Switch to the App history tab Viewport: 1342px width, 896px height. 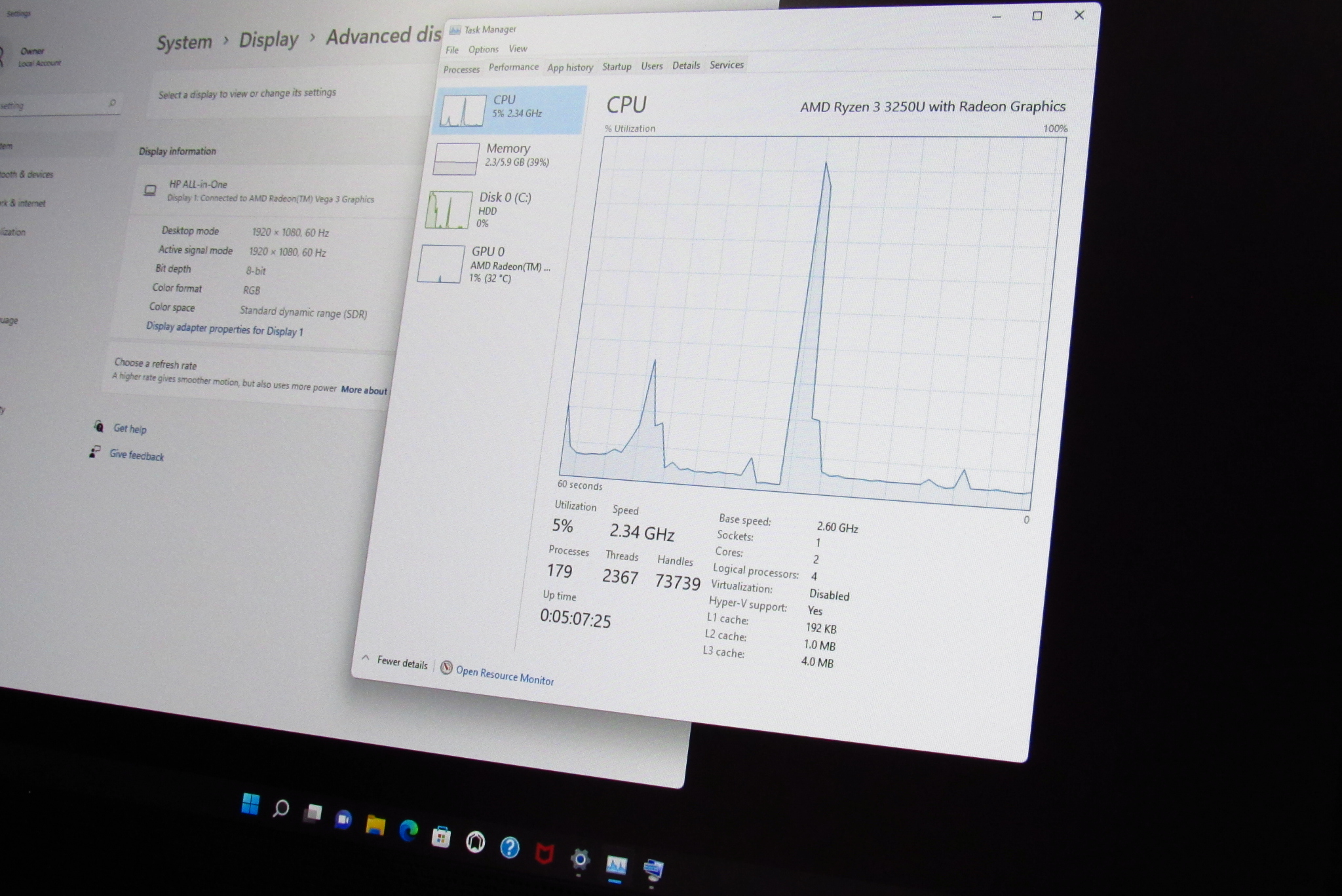tap(570, 67)
